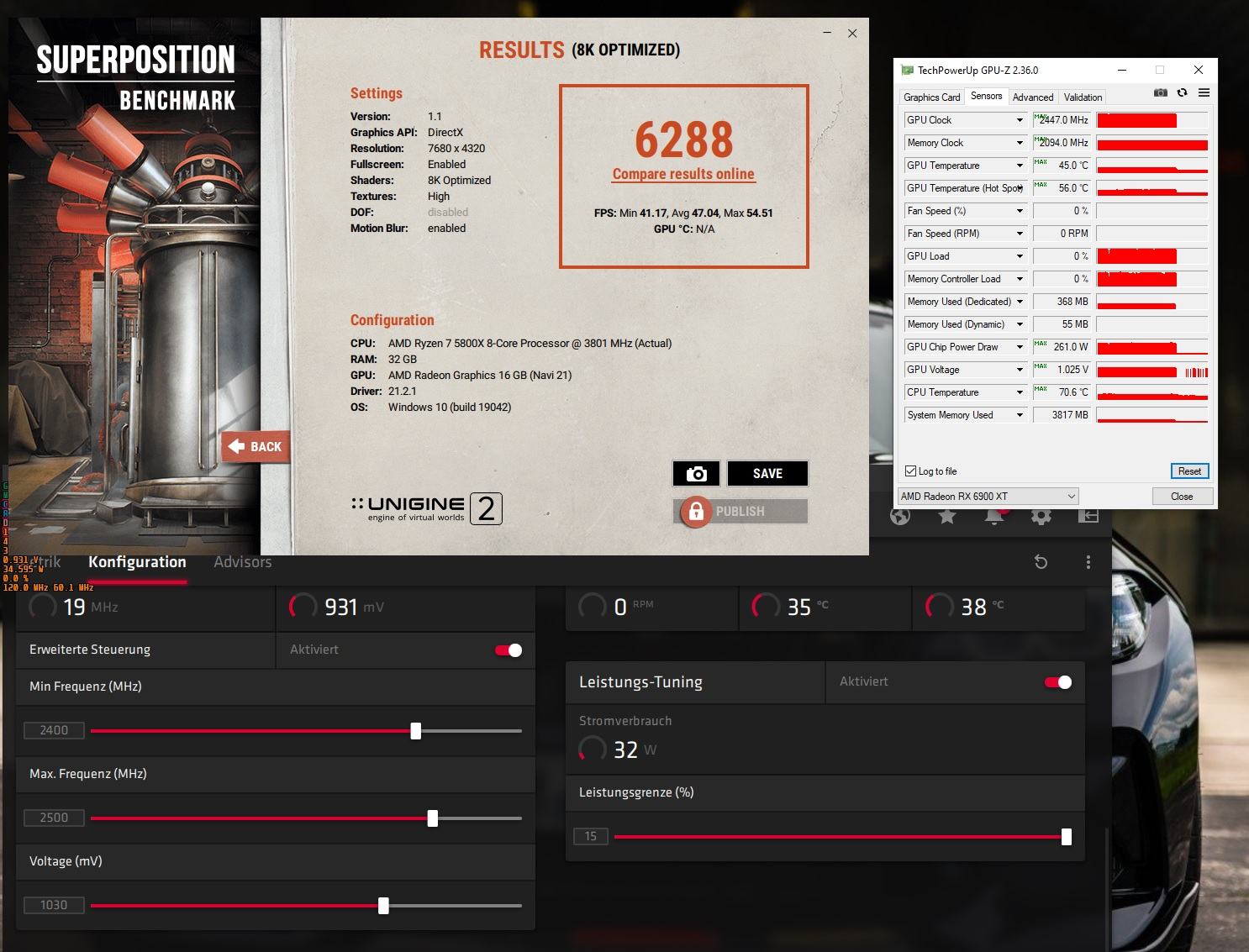Select the Advisors tab

pyautogui.click(x=242, y=562)
